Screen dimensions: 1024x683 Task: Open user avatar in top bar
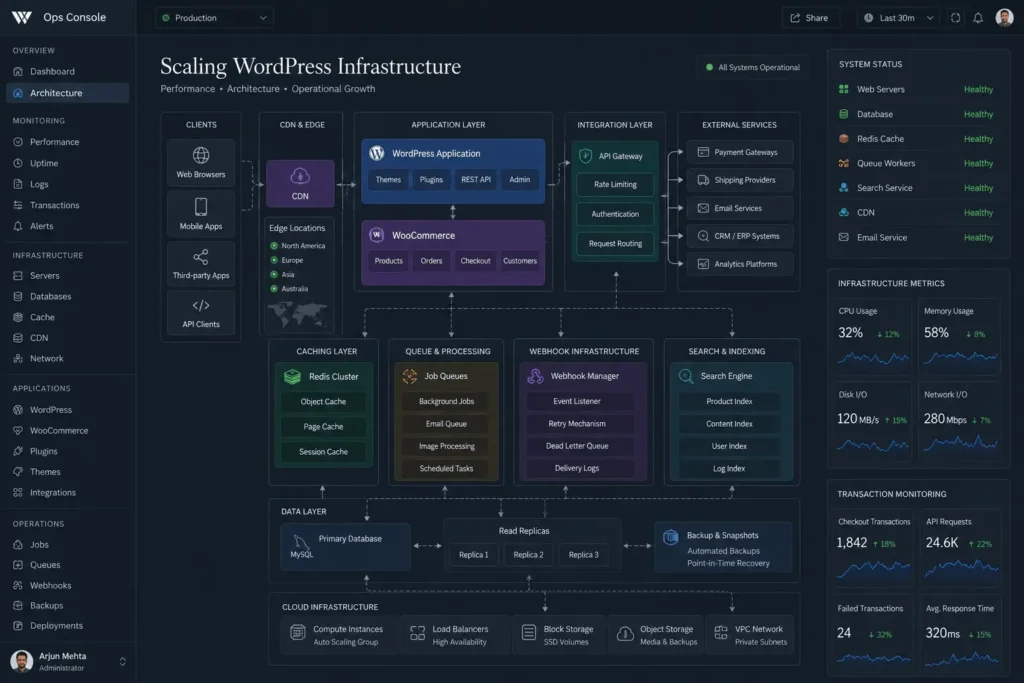pyautogui.click(x=1004, y=18)
